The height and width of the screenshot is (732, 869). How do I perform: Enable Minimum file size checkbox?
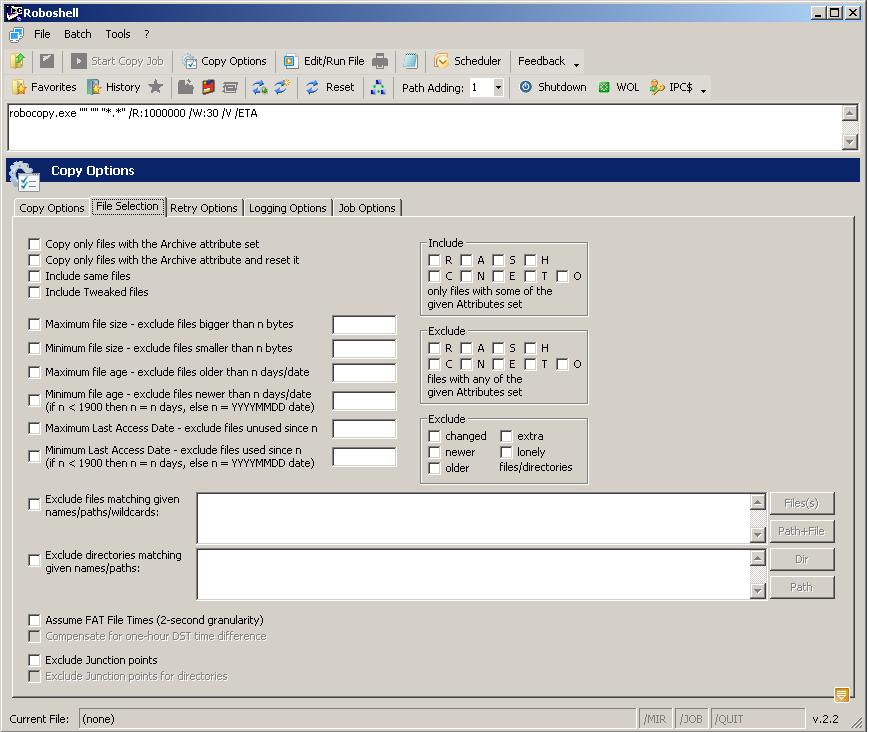[34, 349]
